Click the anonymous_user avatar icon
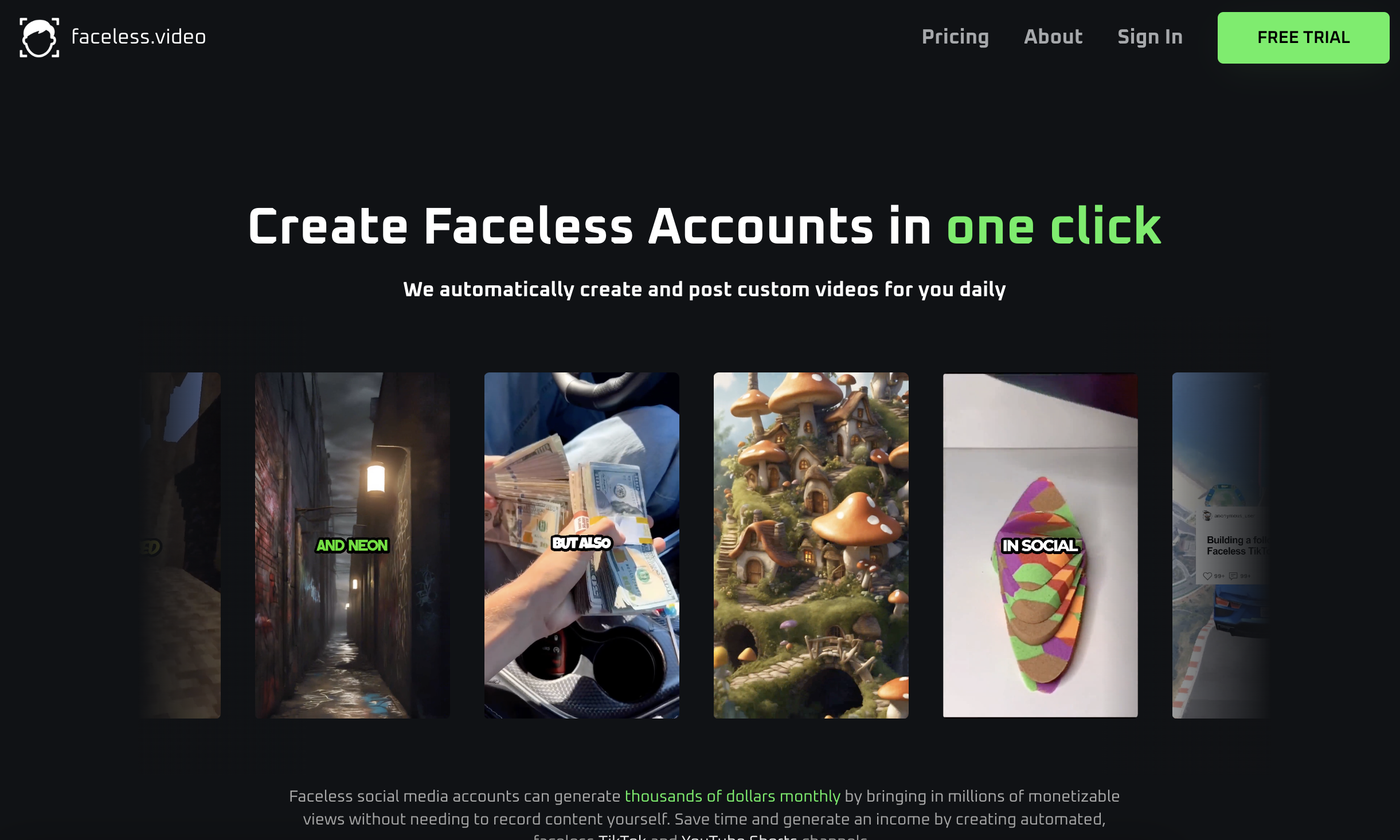 pyautogui.click(x=1207, y=516)
